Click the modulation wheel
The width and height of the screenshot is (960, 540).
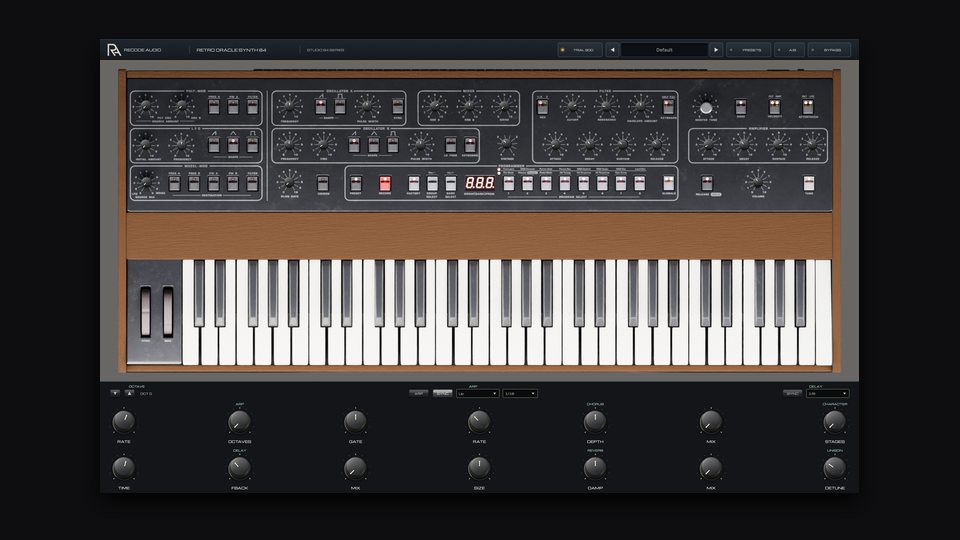(167, 312)
